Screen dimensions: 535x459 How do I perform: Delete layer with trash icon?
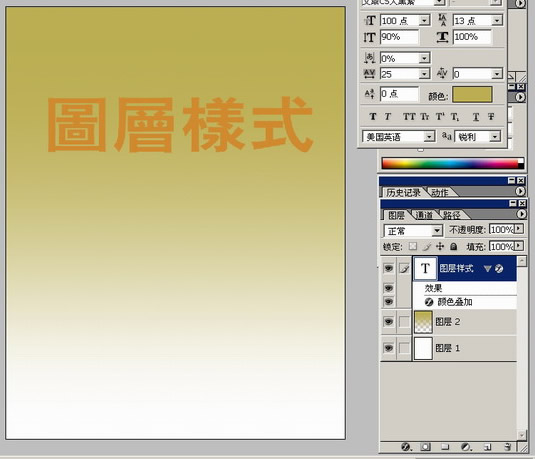pyautogui.click(x=508, y=447)
